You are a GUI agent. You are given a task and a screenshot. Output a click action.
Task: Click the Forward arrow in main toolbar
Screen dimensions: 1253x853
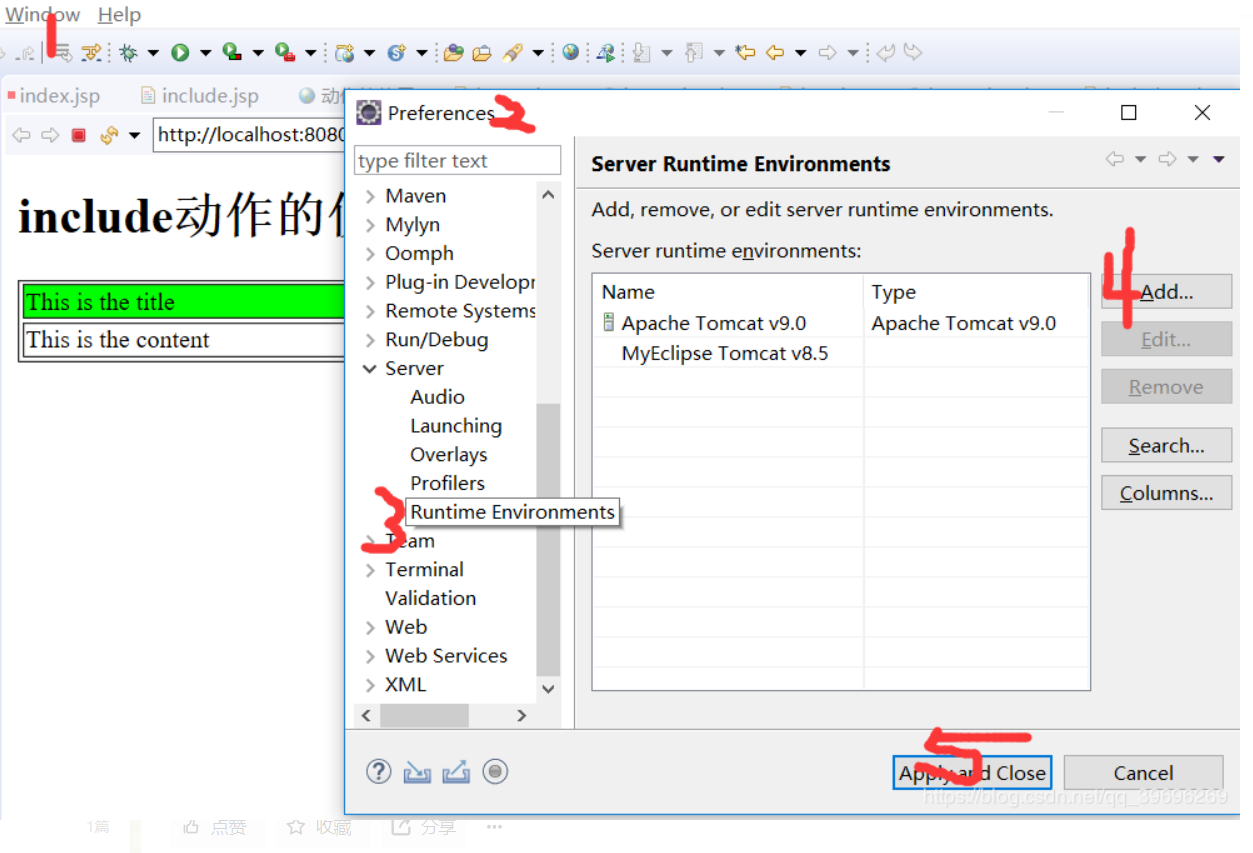point(827,53)
